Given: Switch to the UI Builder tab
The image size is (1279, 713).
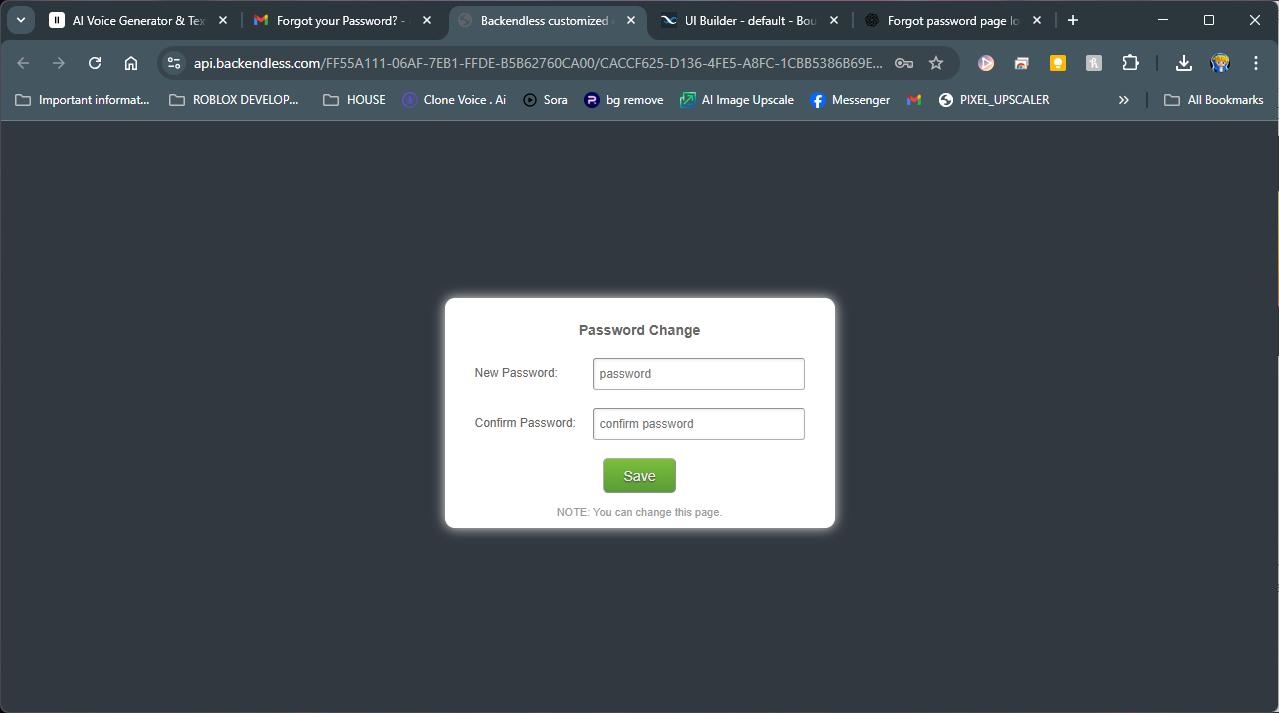Looking at the screenshot, I should [740, 20].
